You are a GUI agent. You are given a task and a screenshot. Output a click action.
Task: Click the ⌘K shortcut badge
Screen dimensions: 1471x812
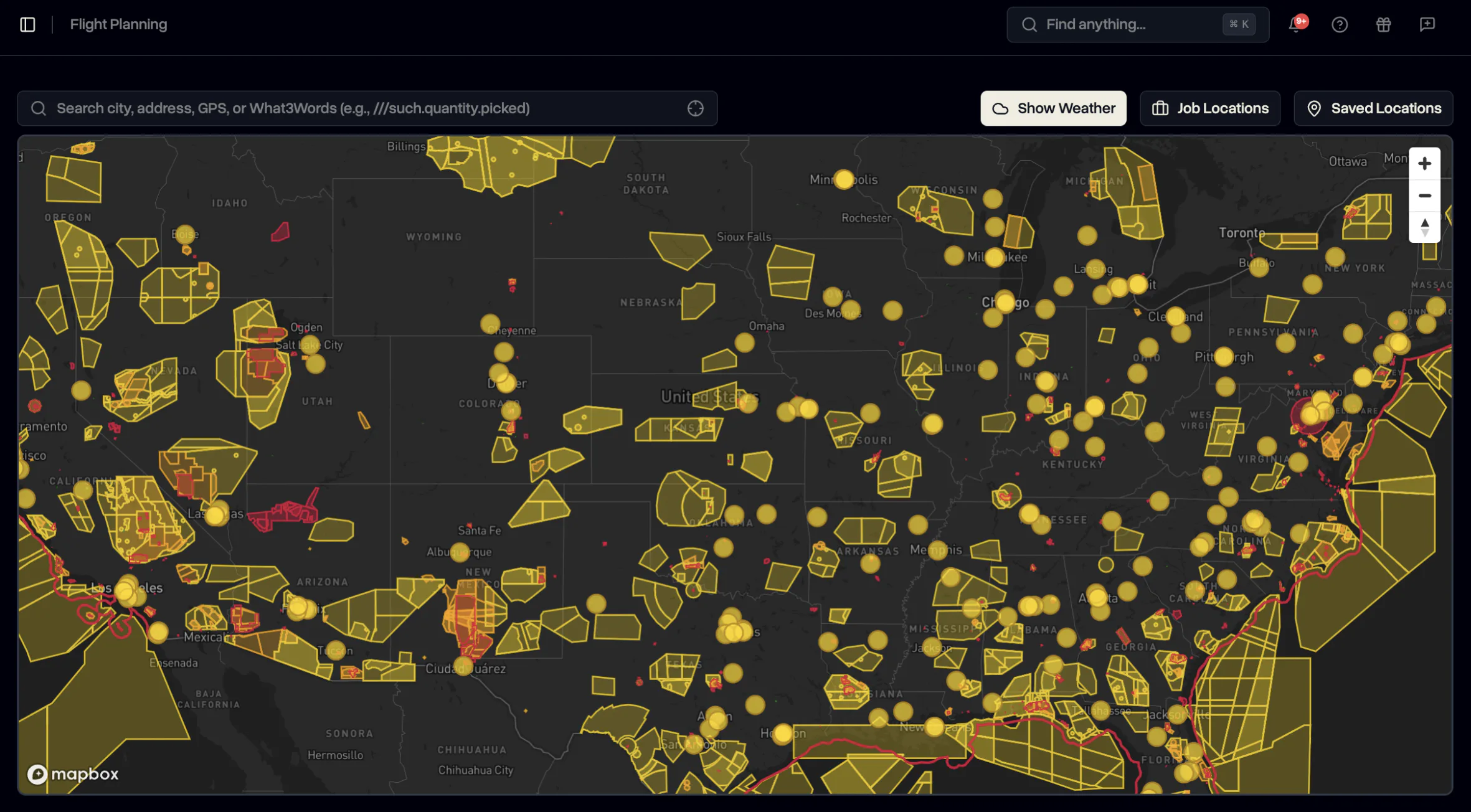click(x=1239, y=24)
